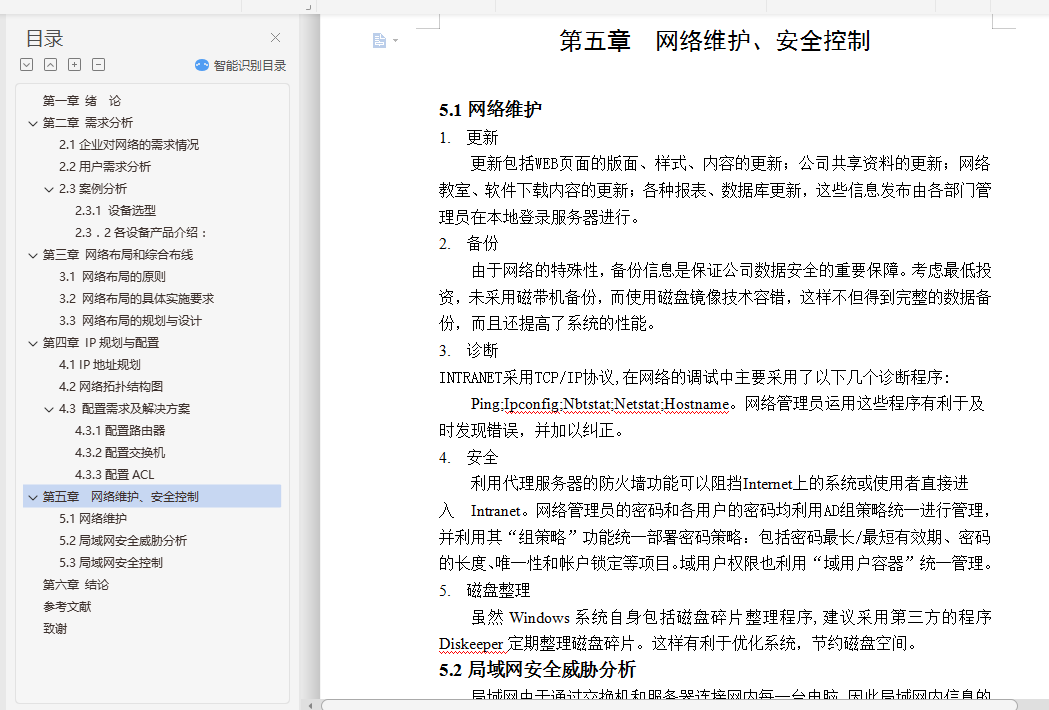
Task: Open 2.3.1 设备选型 in the outline
Action: click(x=115, y=211)
